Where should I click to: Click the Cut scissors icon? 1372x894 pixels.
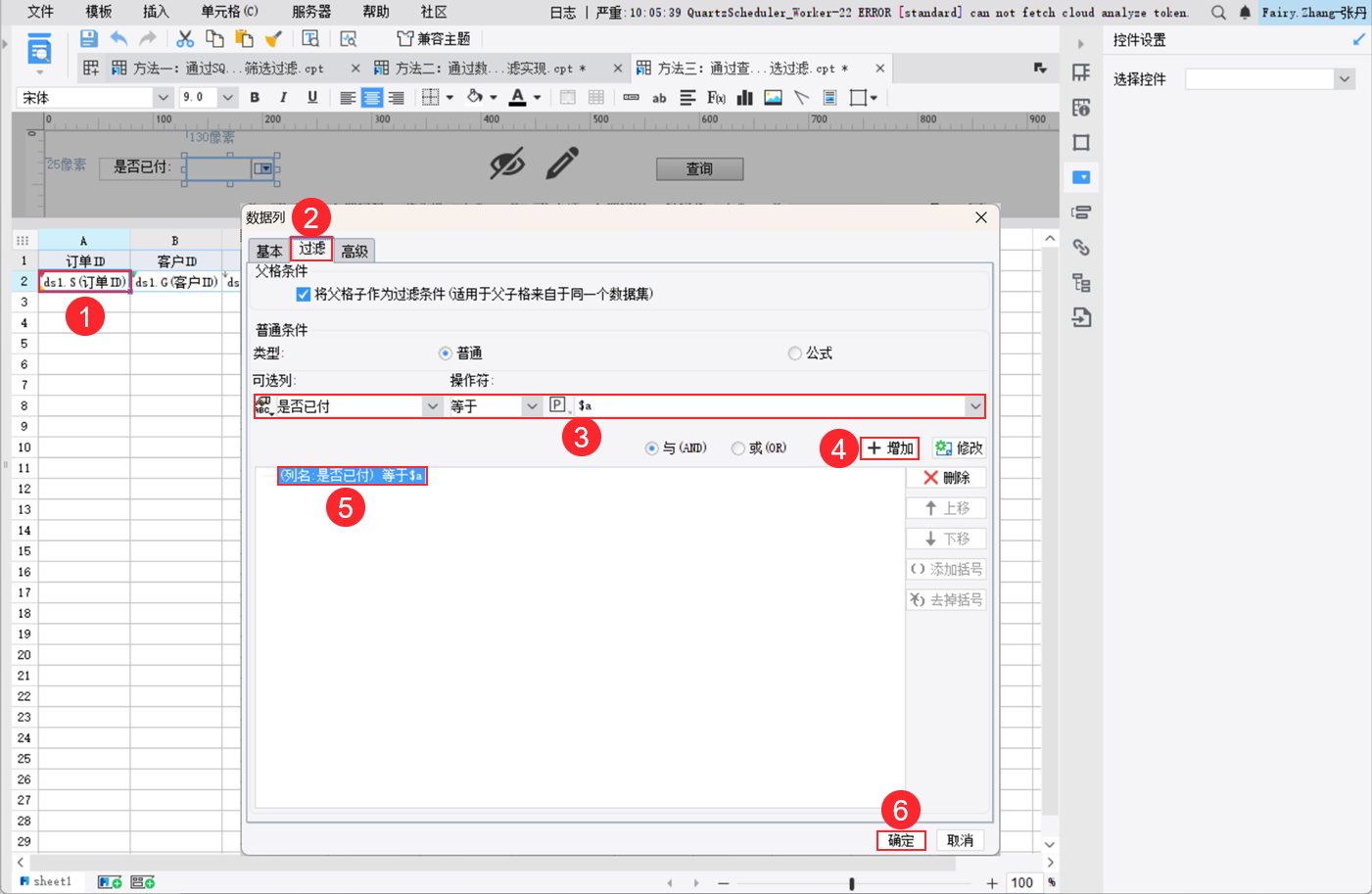185,38
